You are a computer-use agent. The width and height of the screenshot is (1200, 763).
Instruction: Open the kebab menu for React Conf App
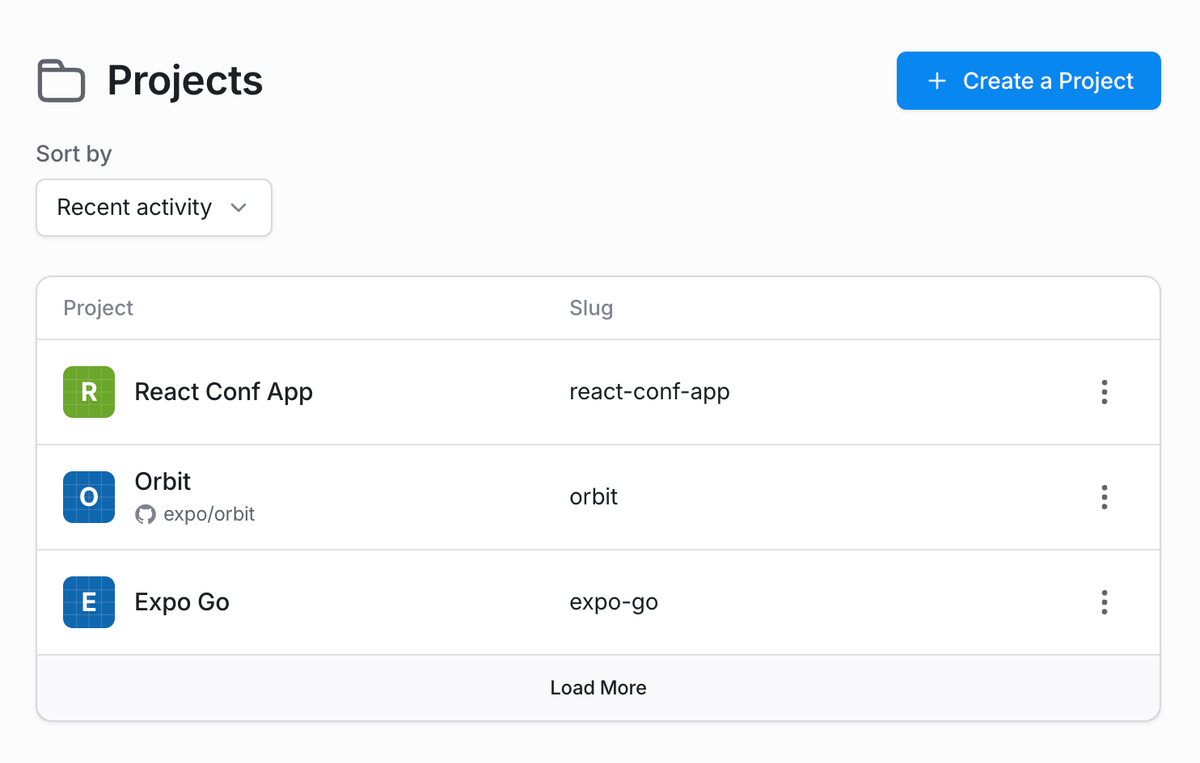pos(1104,392)
